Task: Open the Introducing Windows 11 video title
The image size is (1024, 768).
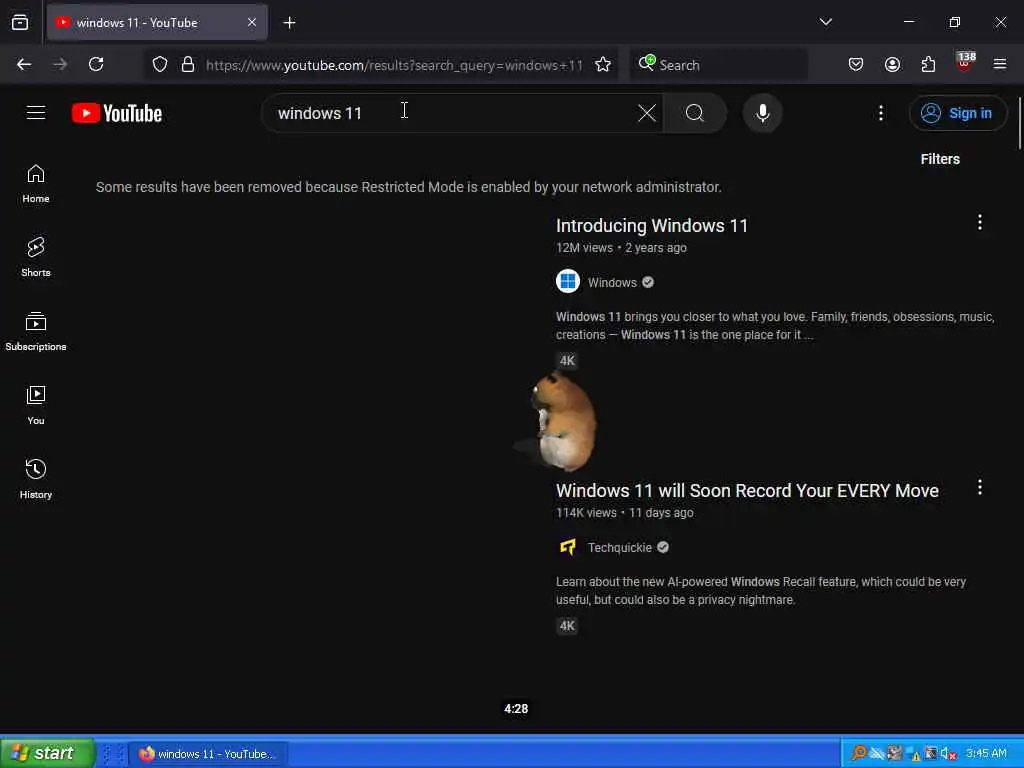Action: [651, 226]
